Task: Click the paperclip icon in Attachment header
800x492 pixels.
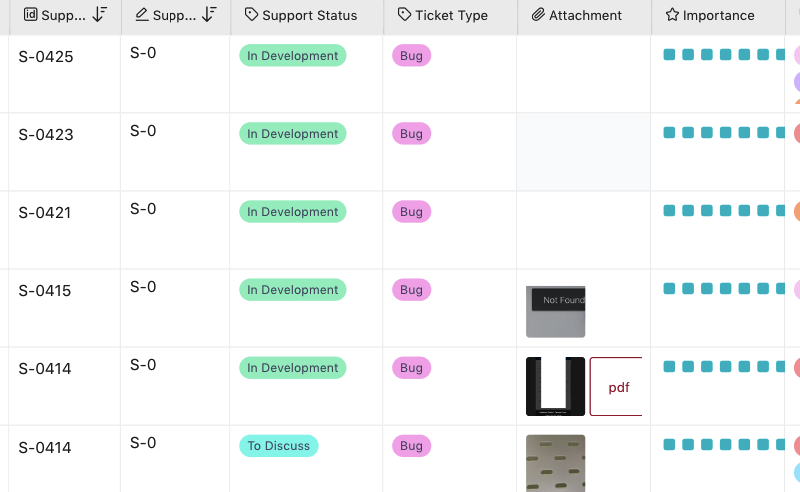Action: click(x=538, y=15)
